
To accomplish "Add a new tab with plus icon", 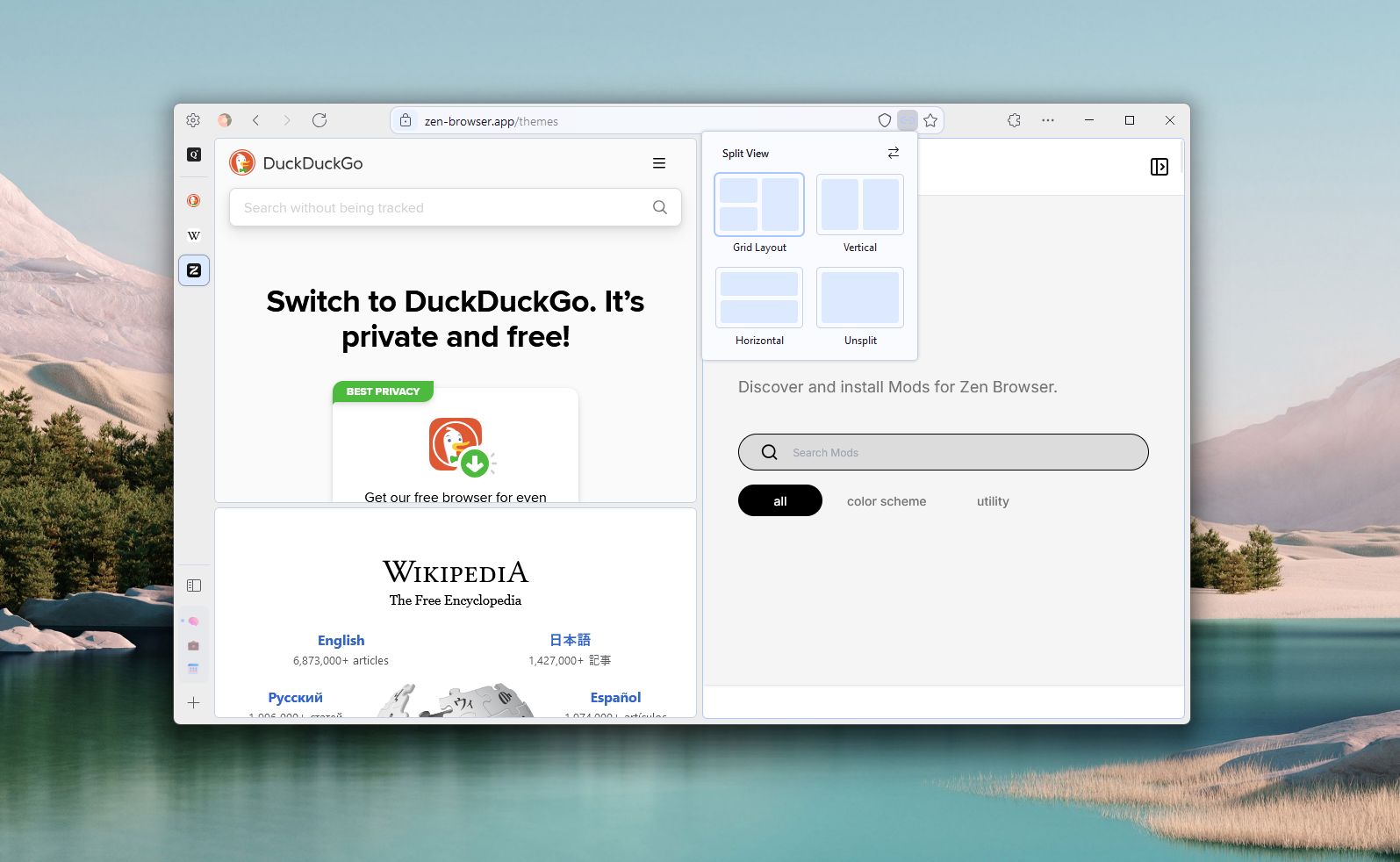I will (x=194, y=702).
